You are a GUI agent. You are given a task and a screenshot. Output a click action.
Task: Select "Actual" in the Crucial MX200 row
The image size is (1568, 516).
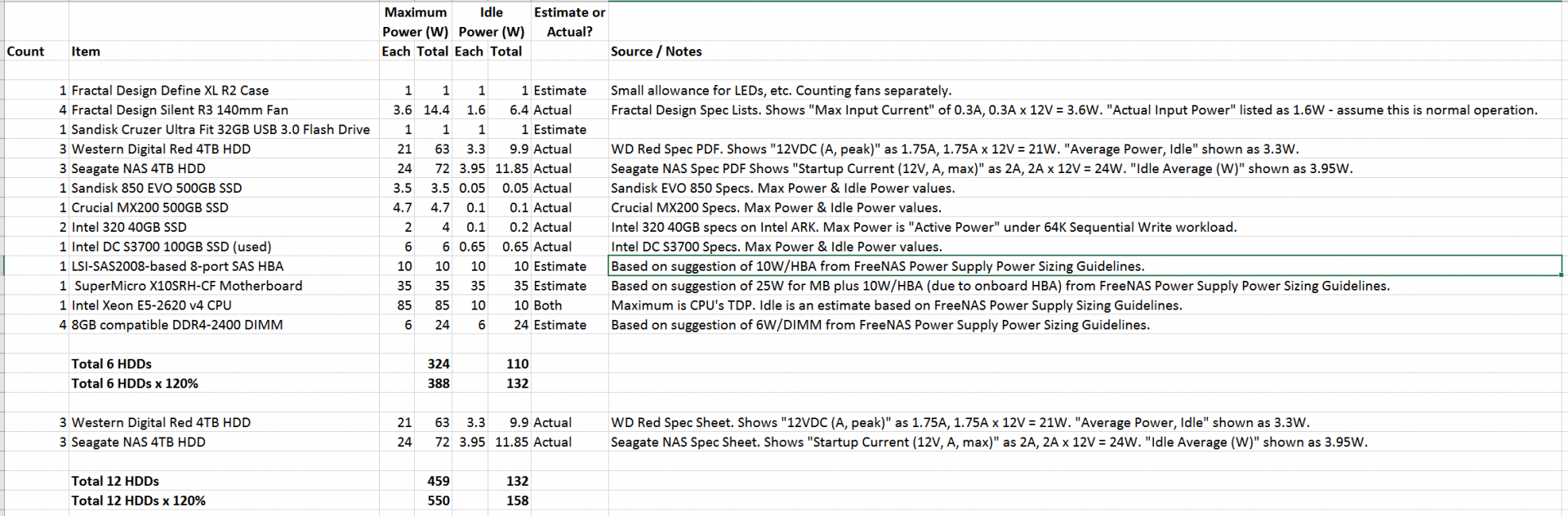click(x=553, y=208)
